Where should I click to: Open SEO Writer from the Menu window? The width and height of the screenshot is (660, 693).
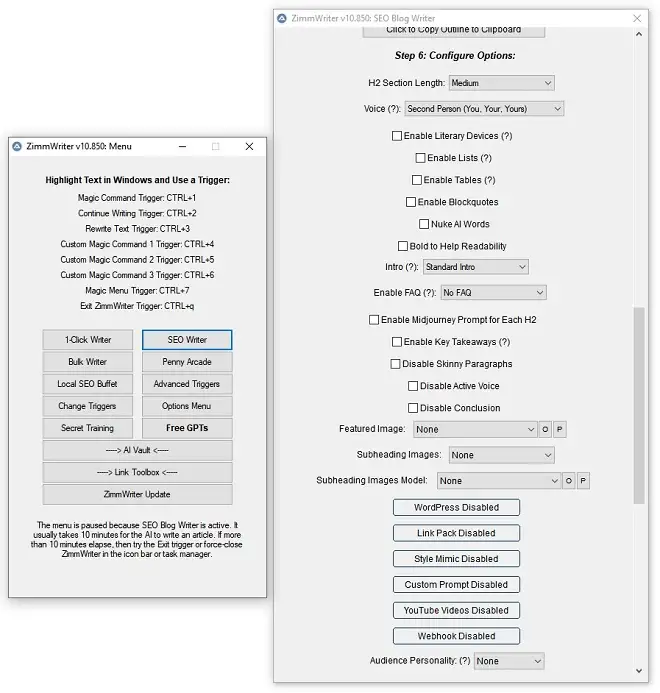[187, 340]
